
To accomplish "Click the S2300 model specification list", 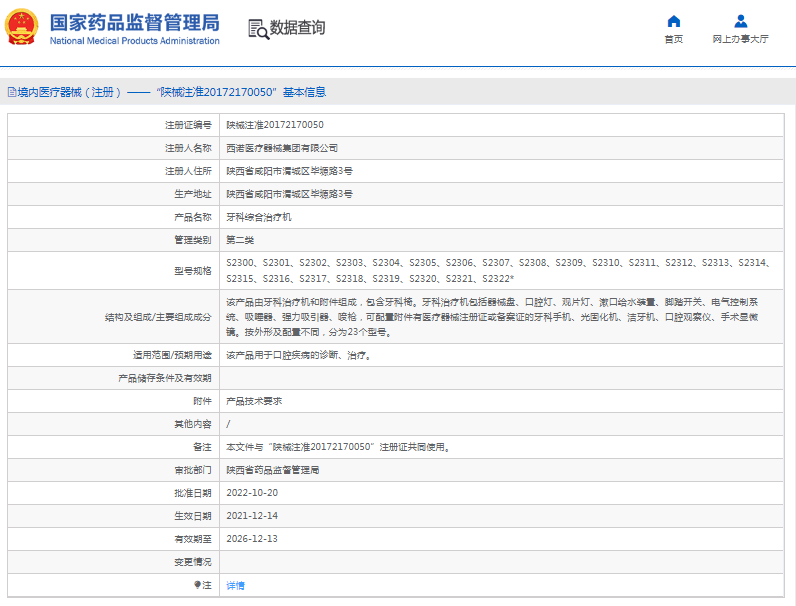I will pos(497,270).
